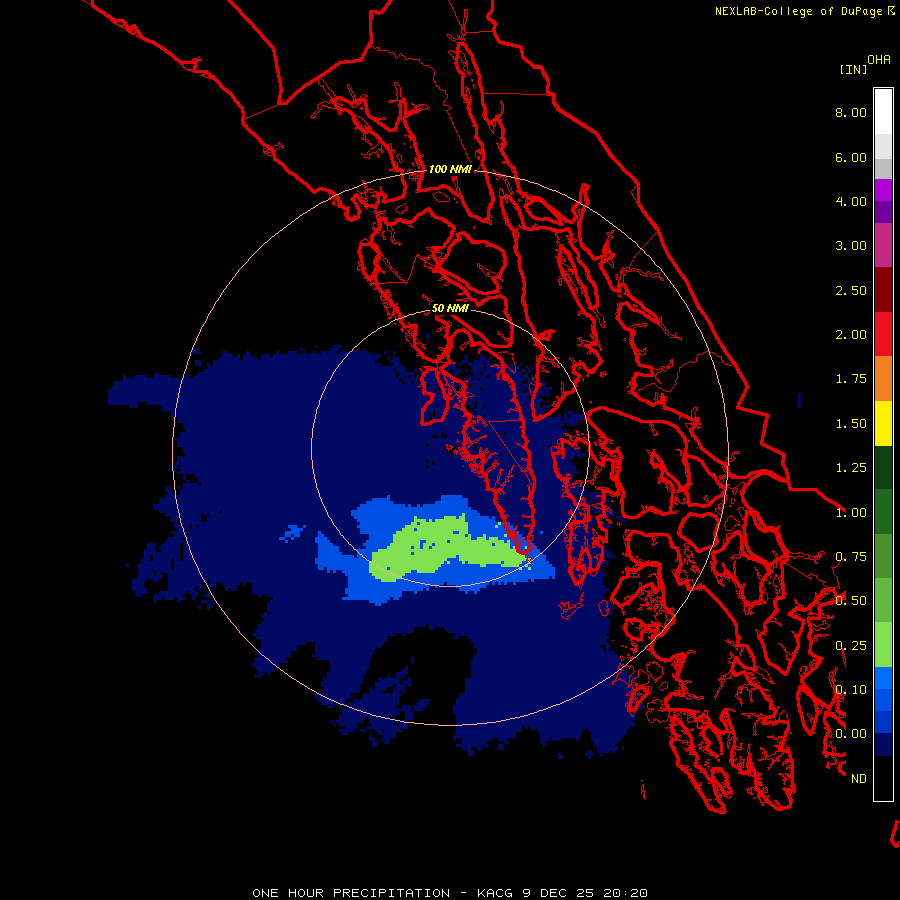
Task: Select the pink legend swatch at 3.00
Action: (x=883, y=245)
